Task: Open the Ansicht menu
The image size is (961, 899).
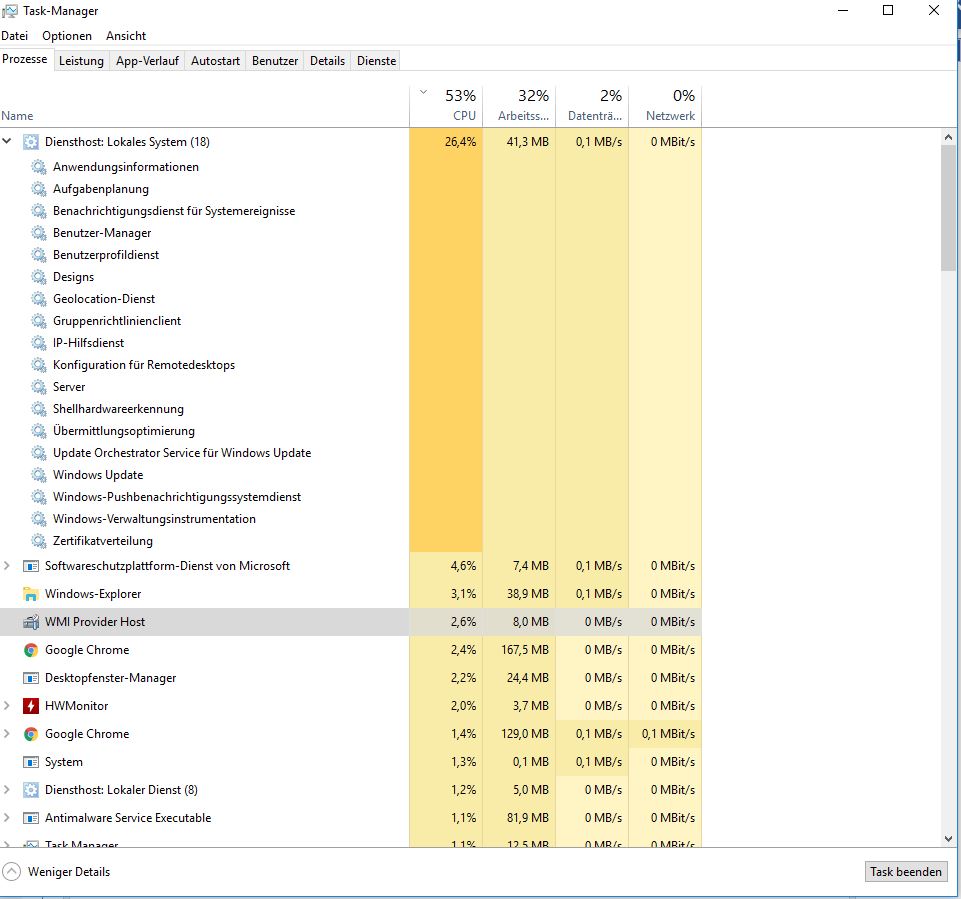Action: [126, 36]
